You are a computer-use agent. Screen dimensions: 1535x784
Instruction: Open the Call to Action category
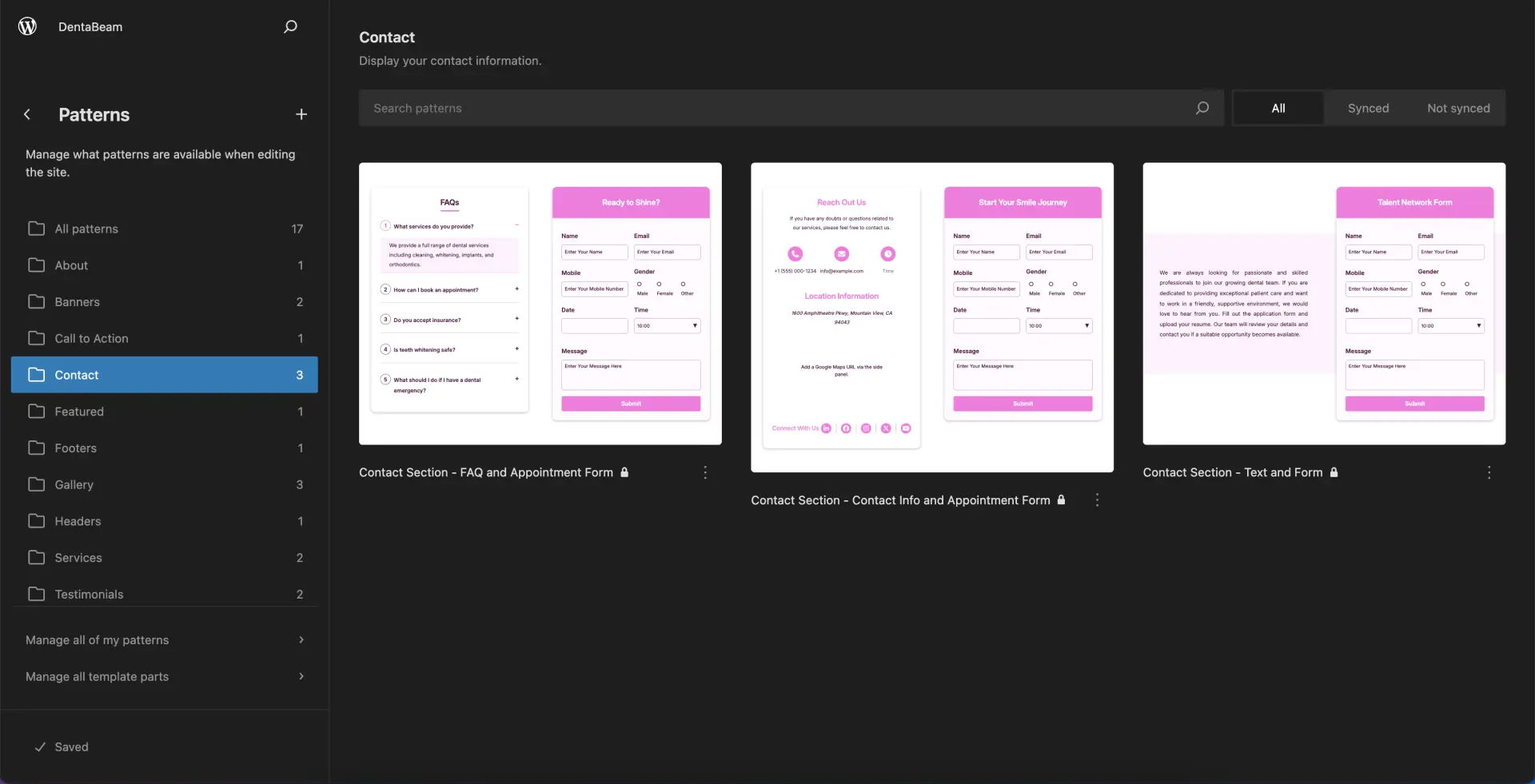[165, 338]
